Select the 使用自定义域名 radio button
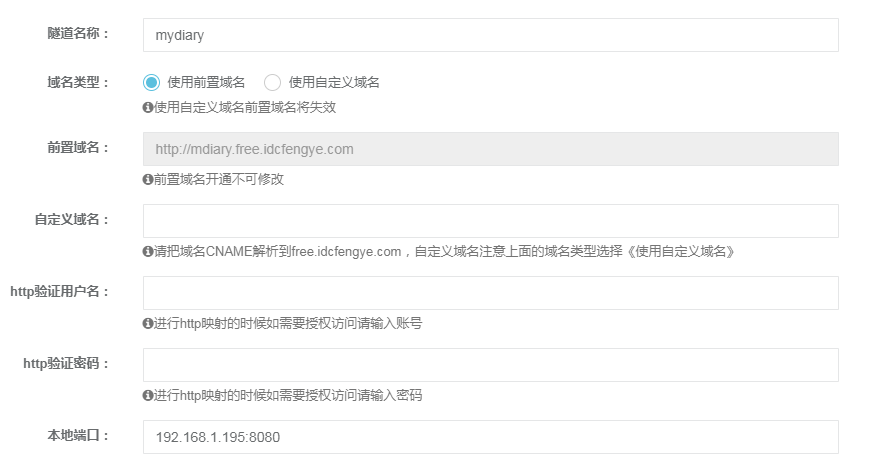Image resolution: width=874 pixels, height=459 pixels. click(272, 83)
